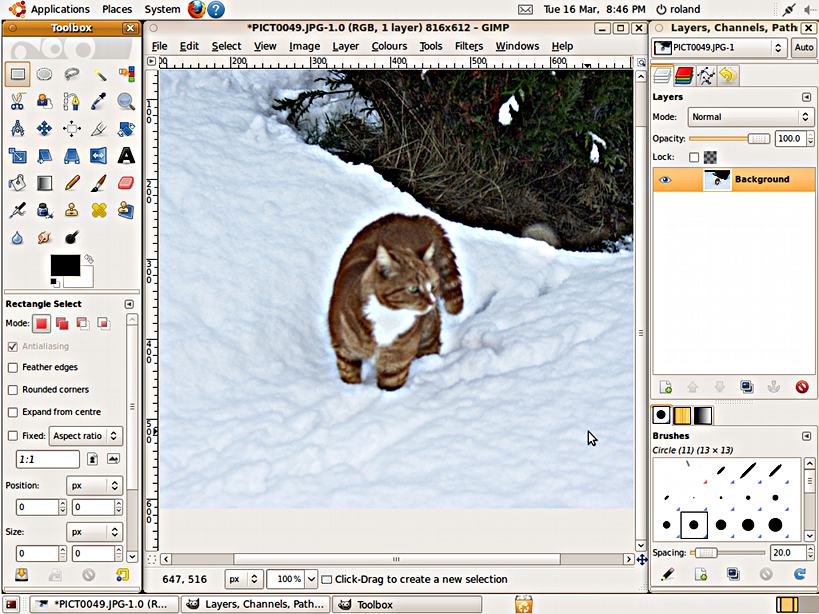Open the Colours menu
Viewport: 819px width, 614px height.
click(389, 46)
